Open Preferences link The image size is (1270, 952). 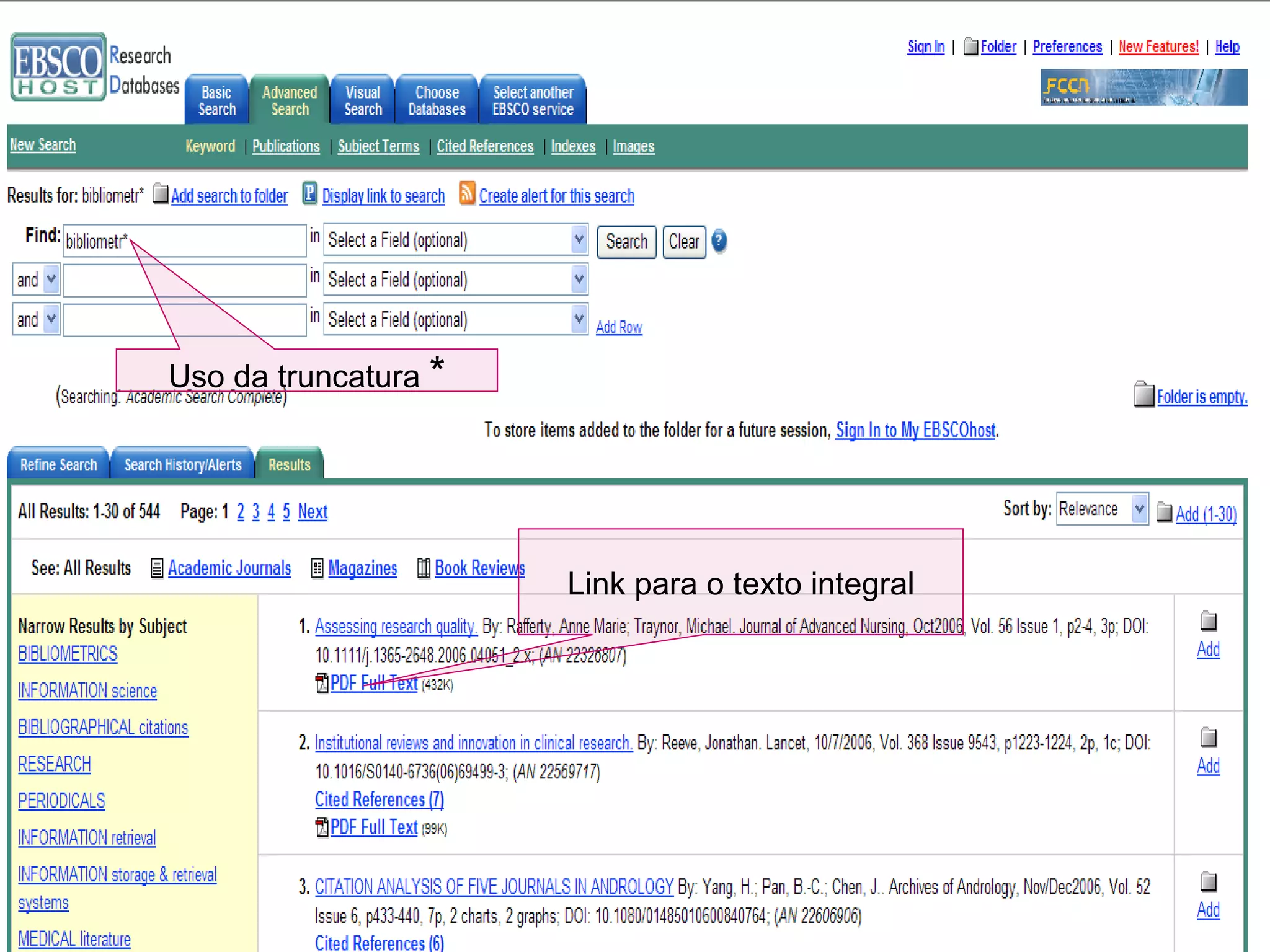click(x=1067, y=46)
